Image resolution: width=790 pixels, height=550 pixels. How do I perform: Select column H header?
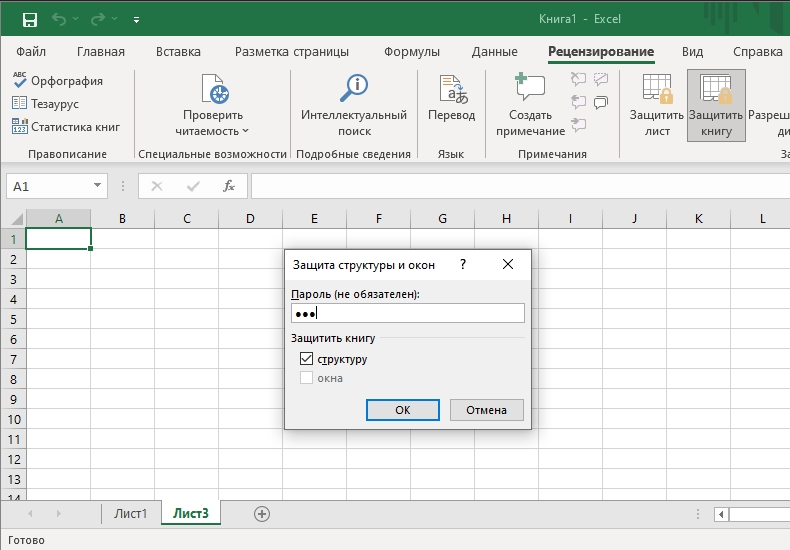(x=506, y=219)
